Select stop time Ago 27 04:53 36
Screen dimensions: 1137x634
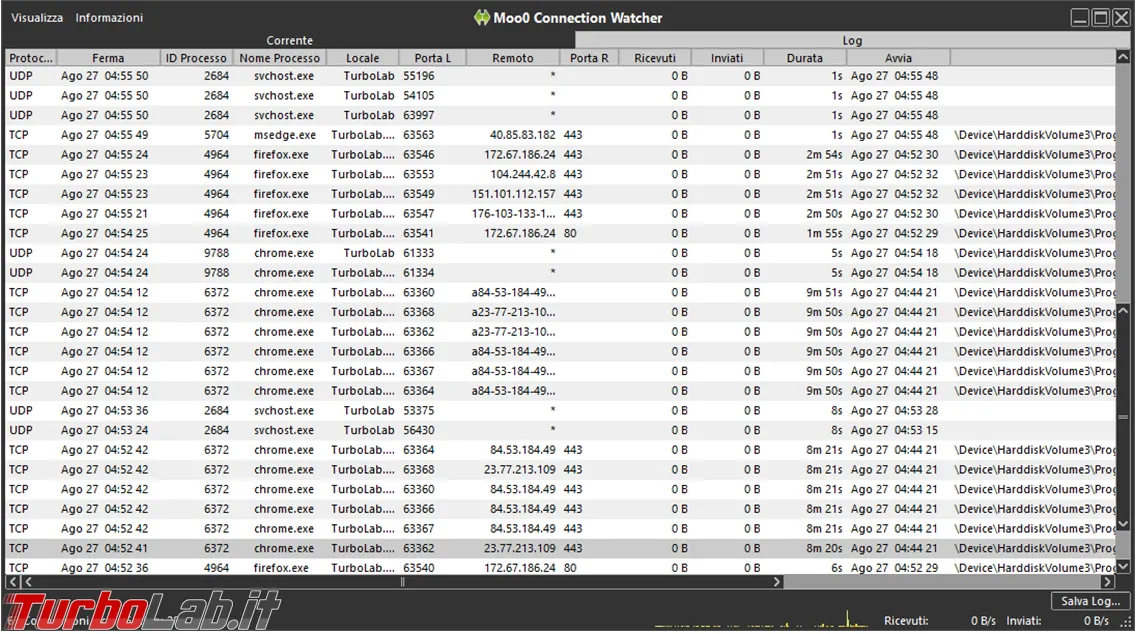tap(104, 410)
